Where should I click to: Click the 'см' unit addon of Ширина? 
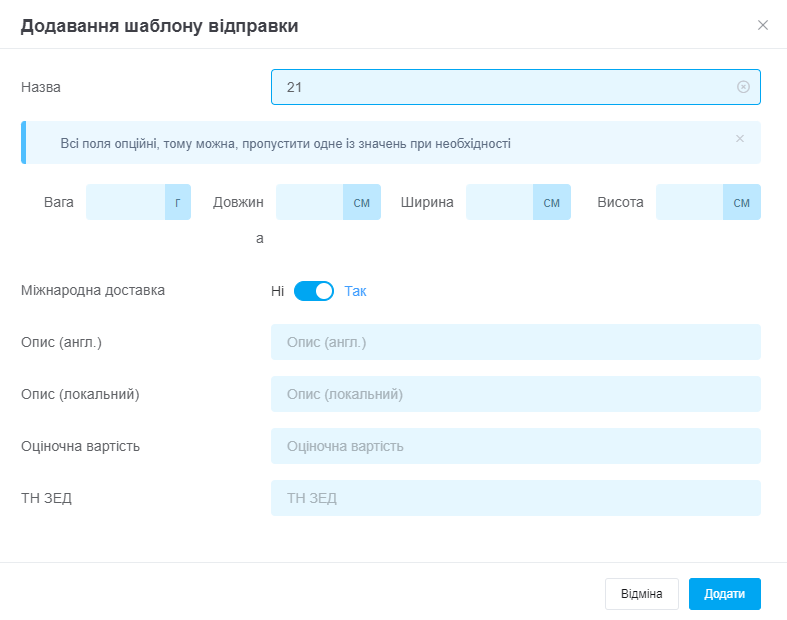coord(552,202)
